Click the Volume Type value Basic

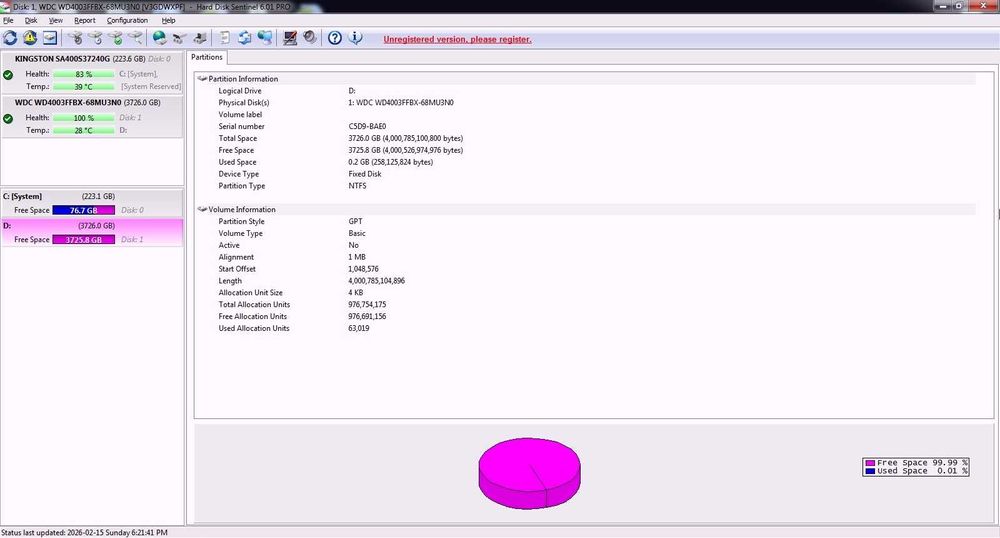pos(357,233)
